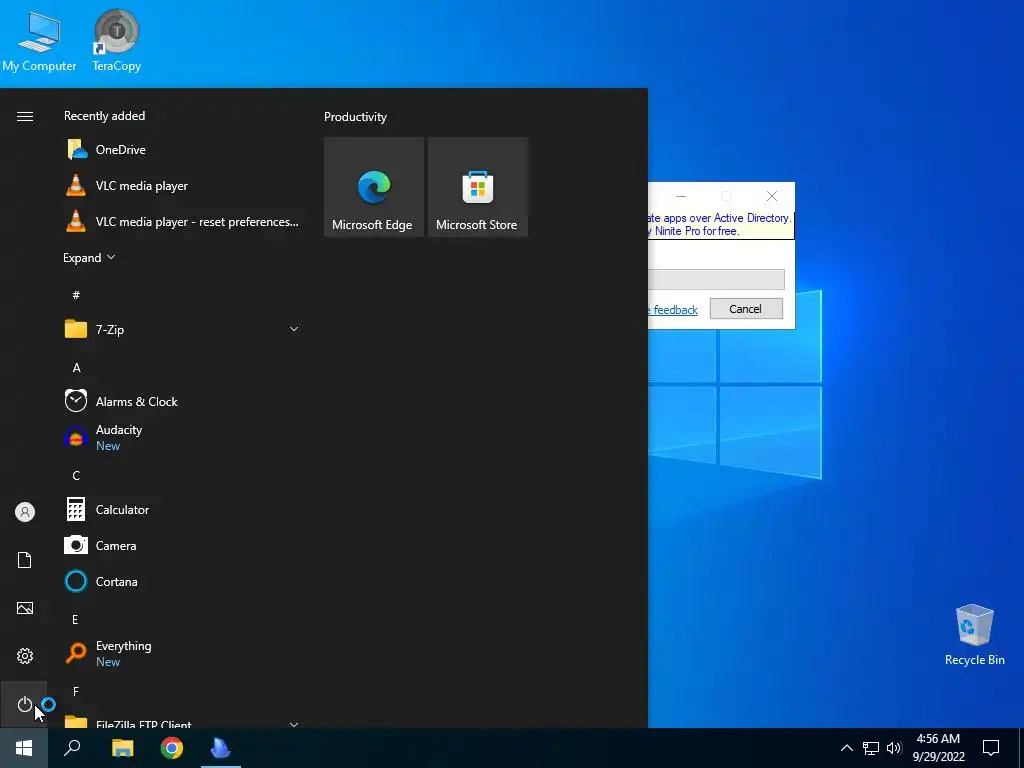Image resolution: width=1024 pixels, height=768 pixels.
Task: Open Alarms & Clock app
Action: click(182, 402)
